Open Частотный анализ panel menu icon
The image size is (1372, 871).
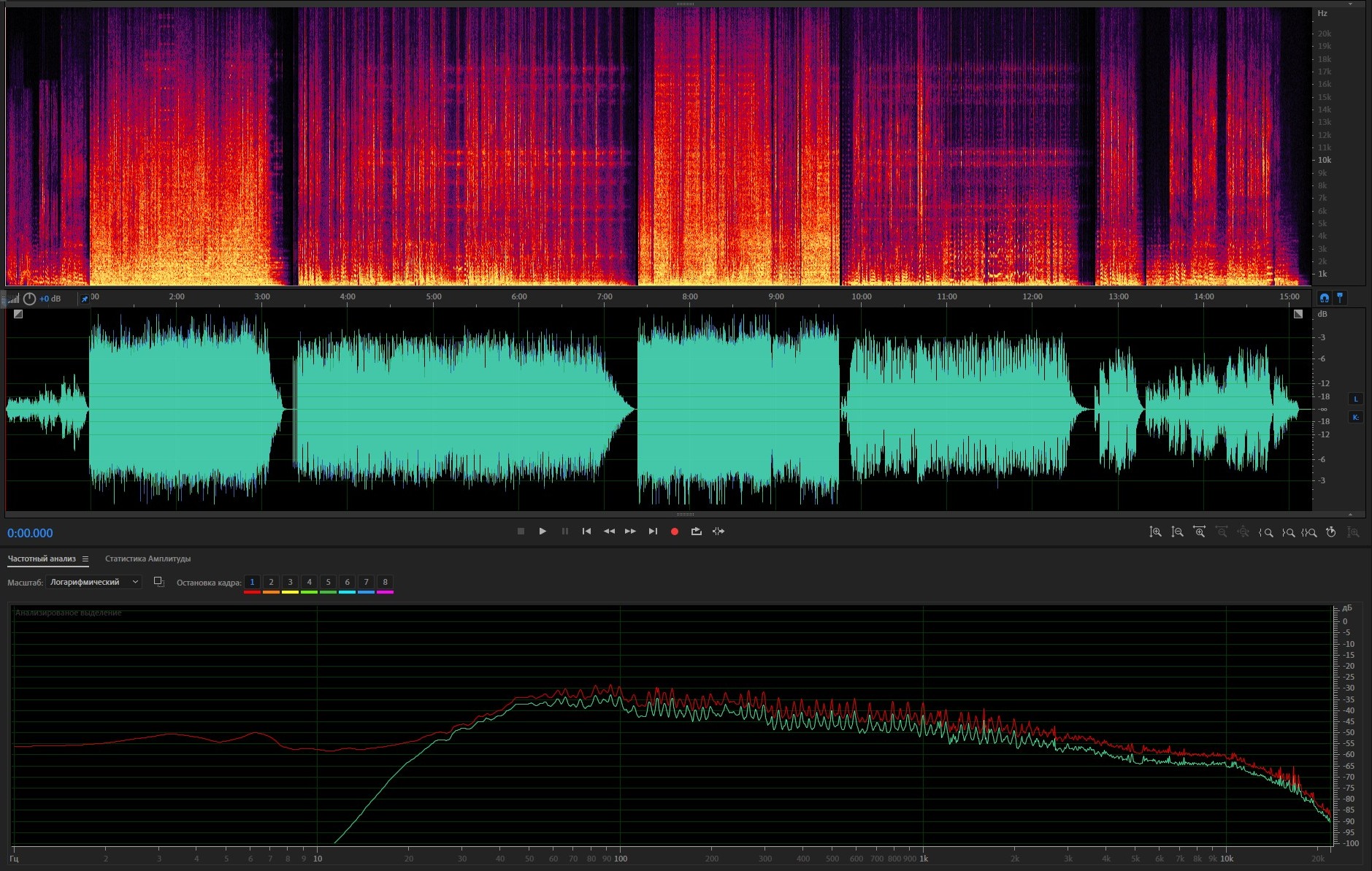point(85,559)
